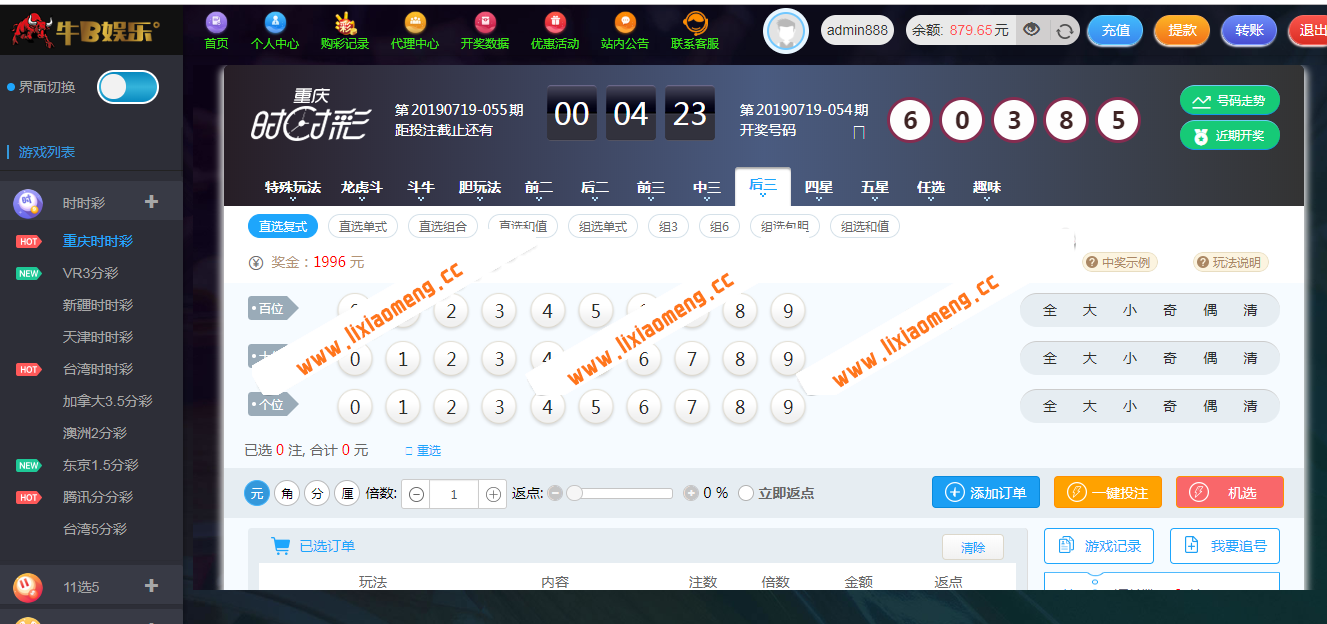Screen dimensions: 1327x624
Task: Click the 号码走势 number trends button
Action: pos(1228,101)
